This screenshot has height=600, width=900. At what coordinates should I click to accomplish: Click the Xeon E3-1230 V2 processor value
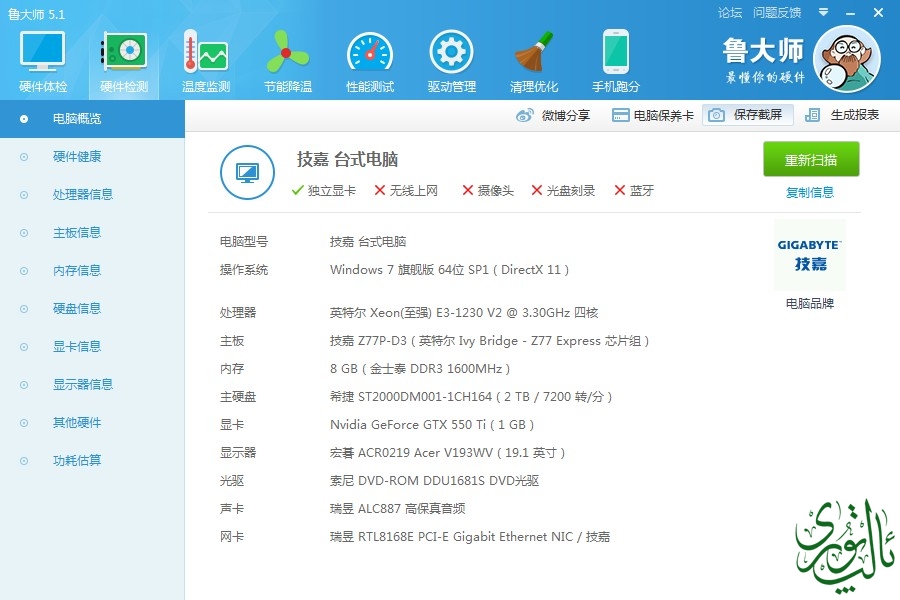464,312
